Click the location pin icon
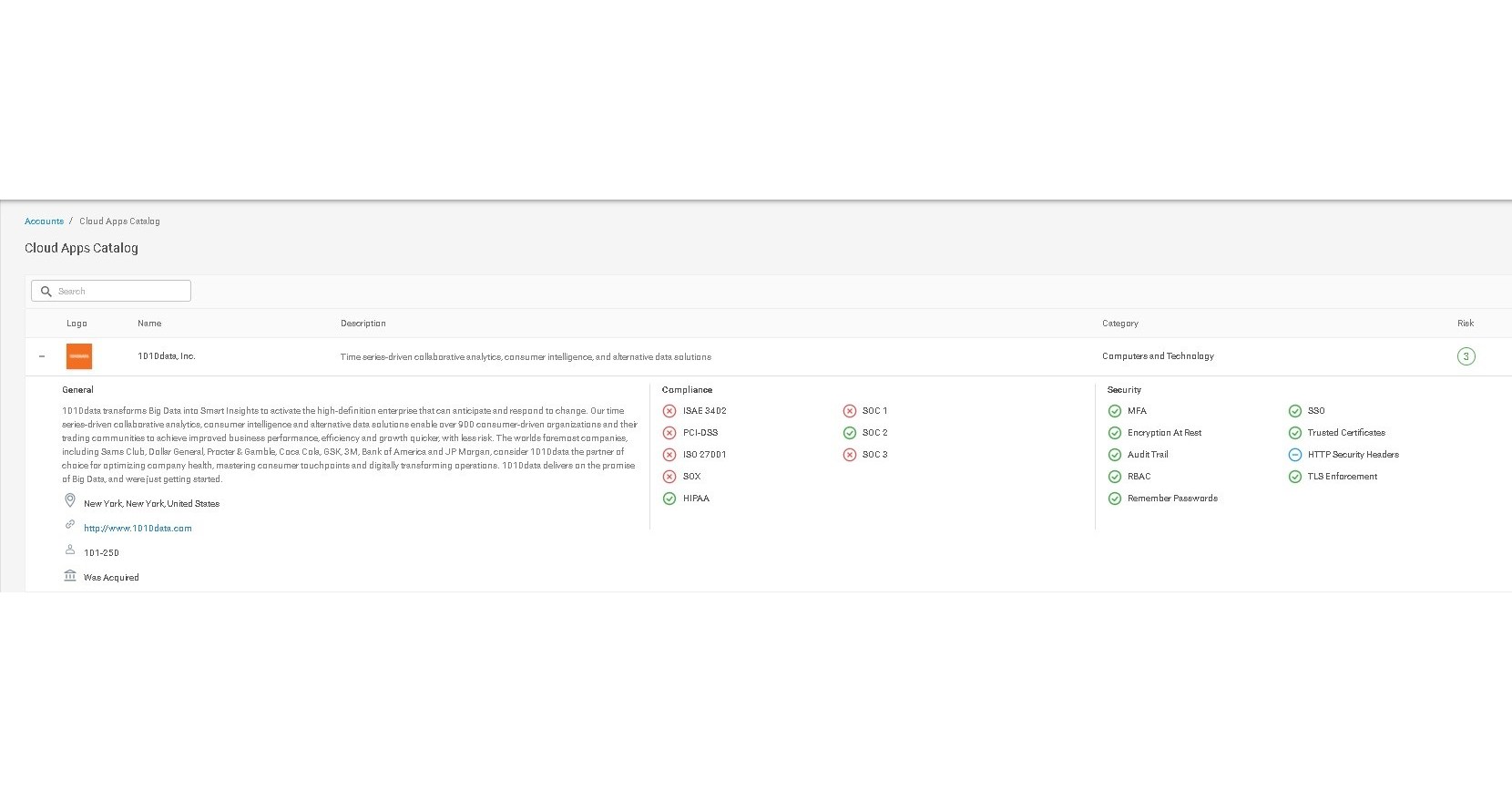 click(70, 500)
